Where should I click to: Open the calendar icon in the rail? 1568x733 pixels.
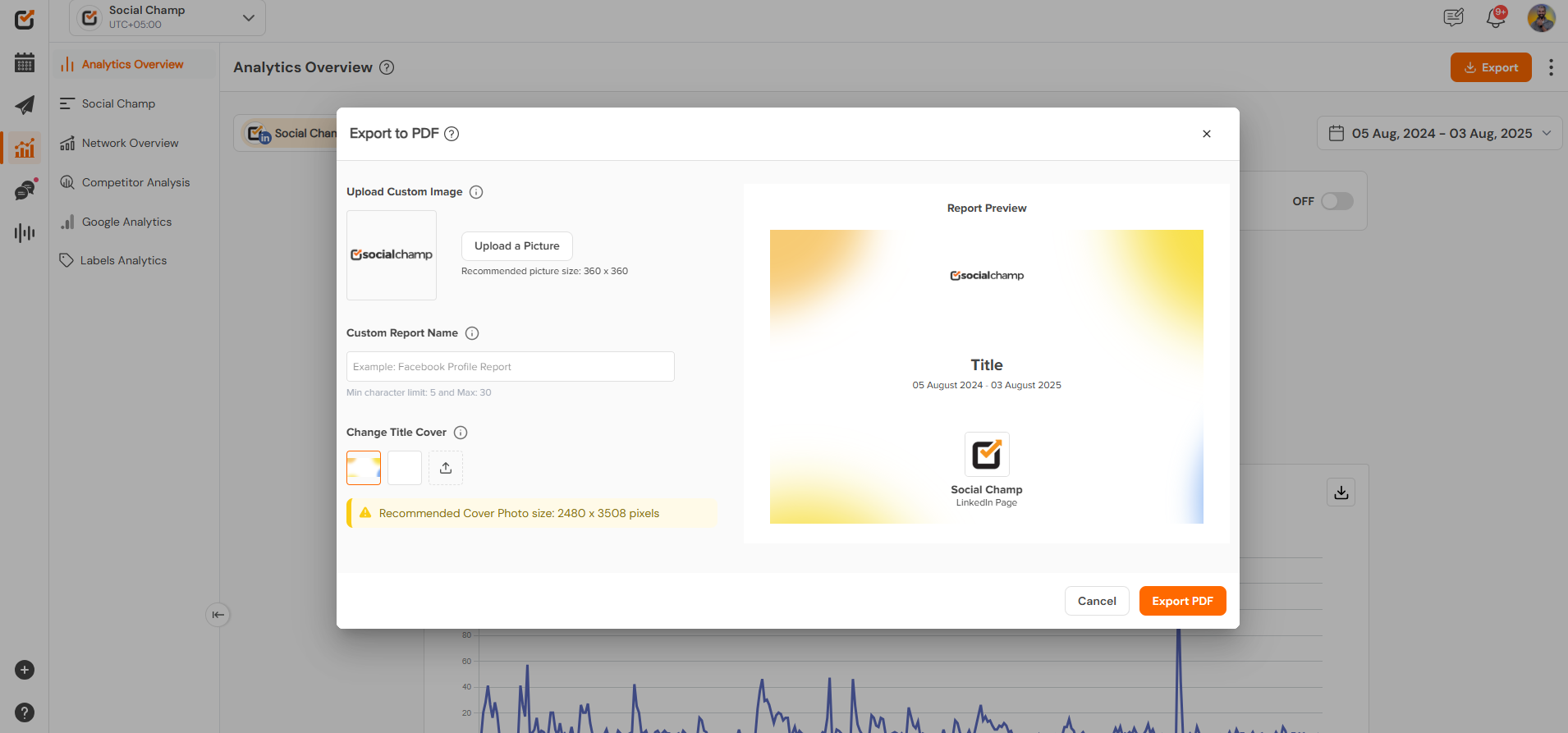click(25, 62)
